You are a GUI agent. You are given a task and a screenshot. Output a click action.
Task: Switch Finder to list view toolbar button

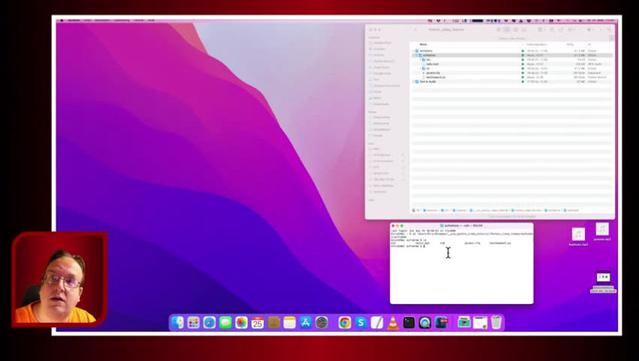(507, 30)
